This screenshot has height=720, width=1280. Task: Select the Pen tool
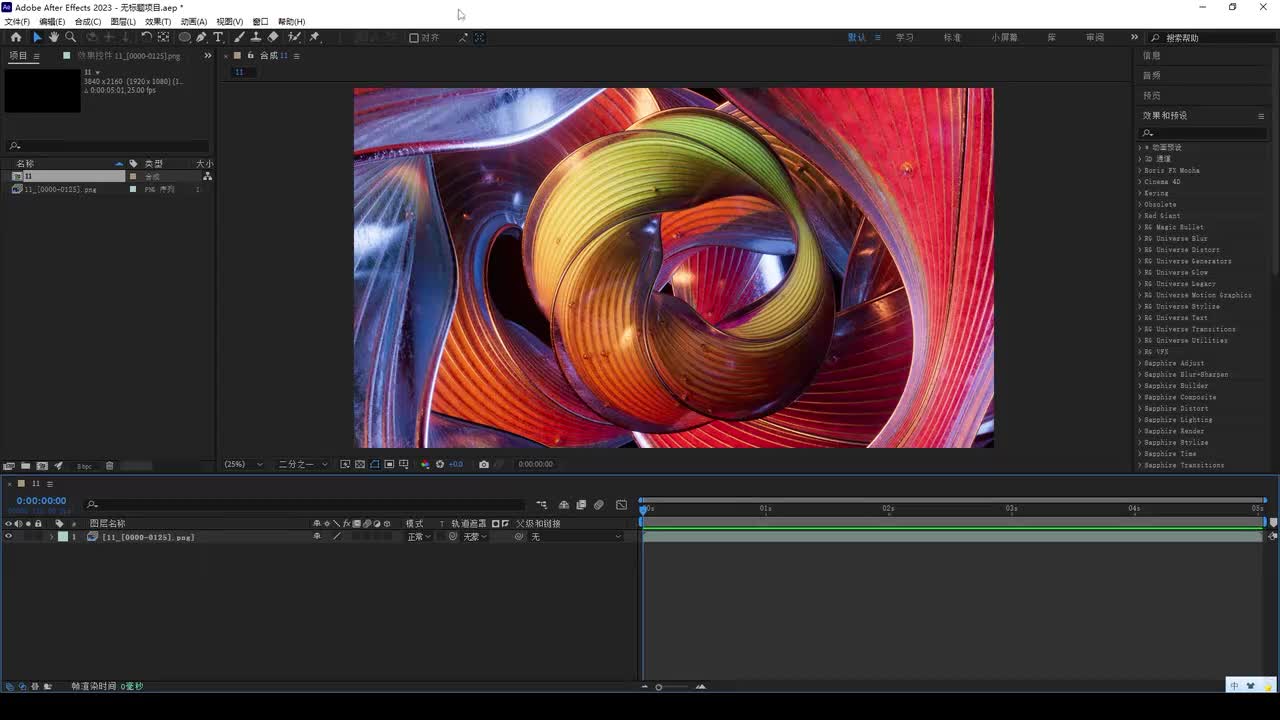pyautogui.click(x=201, y=37)
